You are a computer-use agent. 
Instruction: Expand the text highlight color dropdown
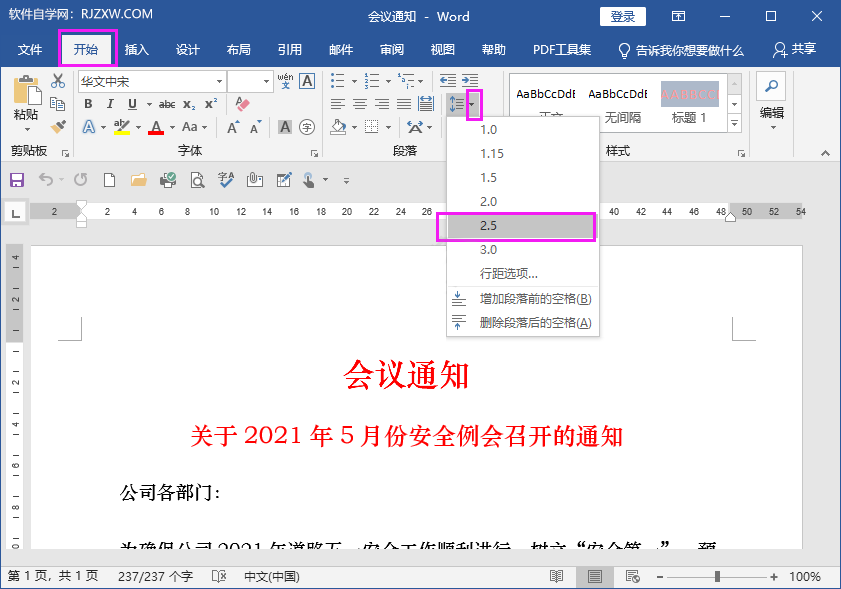click(x=138, y=127)
